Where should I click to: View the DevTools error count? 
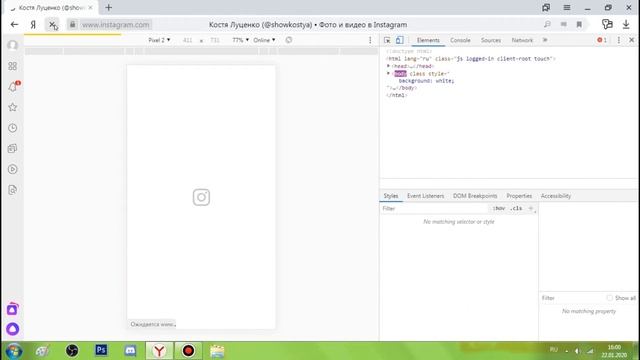click(x=602, y=40)
